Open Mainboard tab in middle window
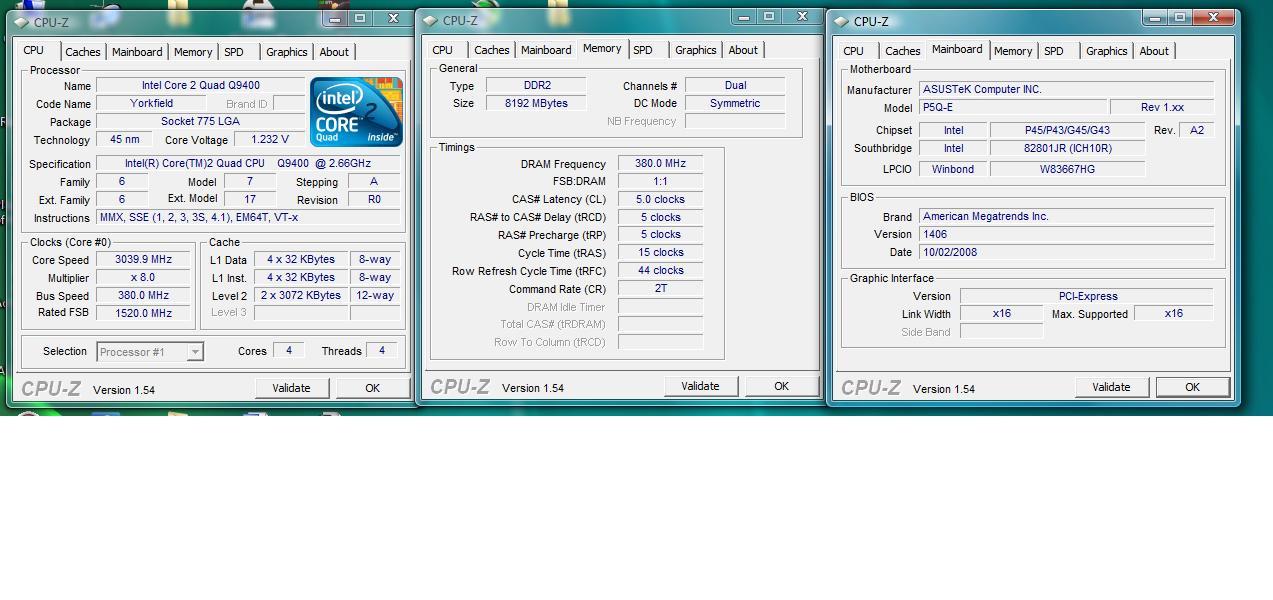 click(x=546, y=50)
